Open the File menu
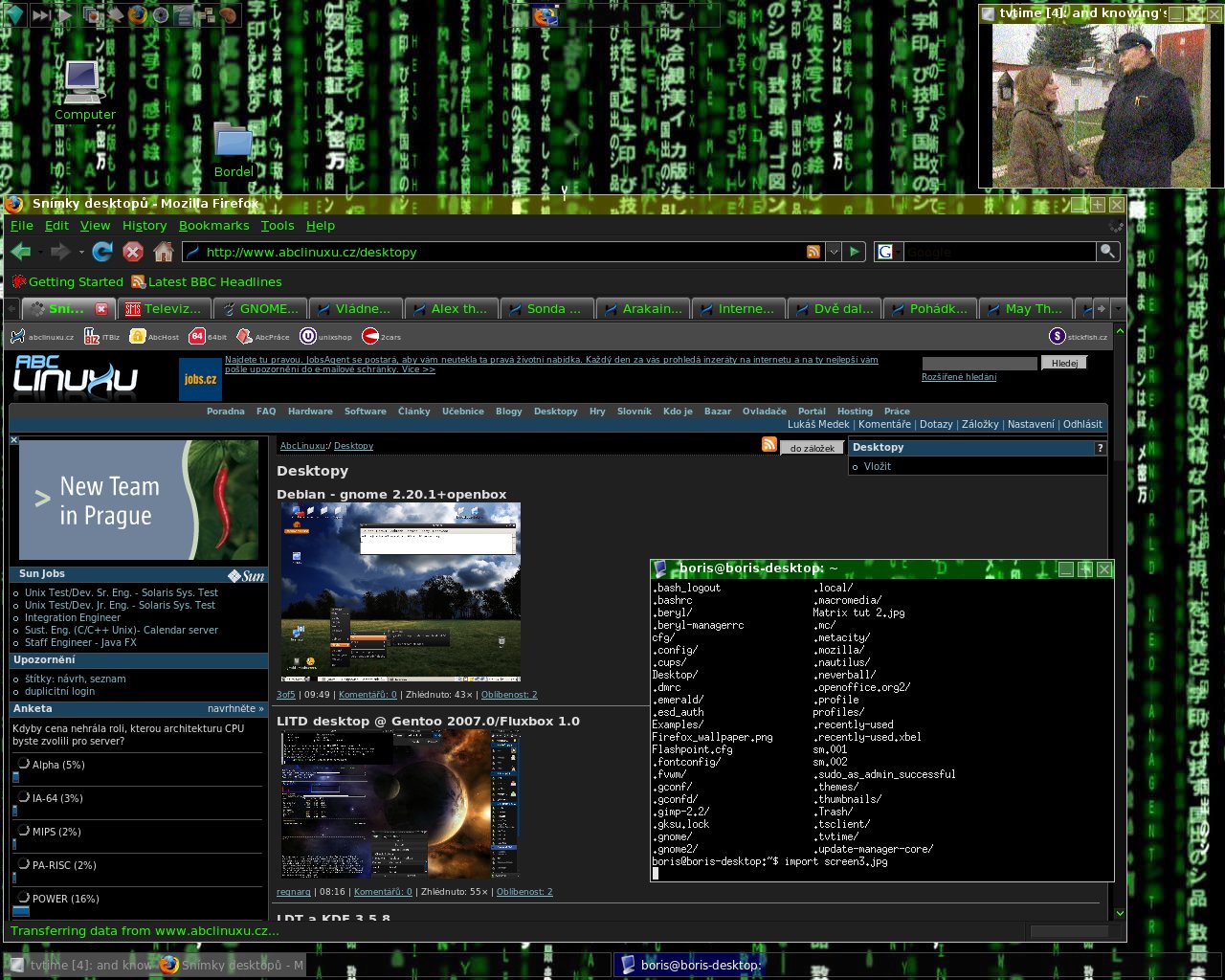 [21, 226]
